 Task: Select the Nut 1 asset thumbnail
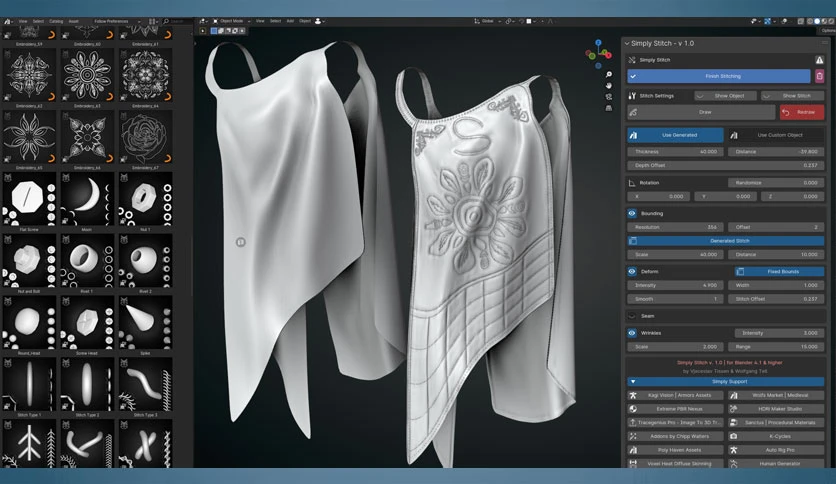coord(146,199)
